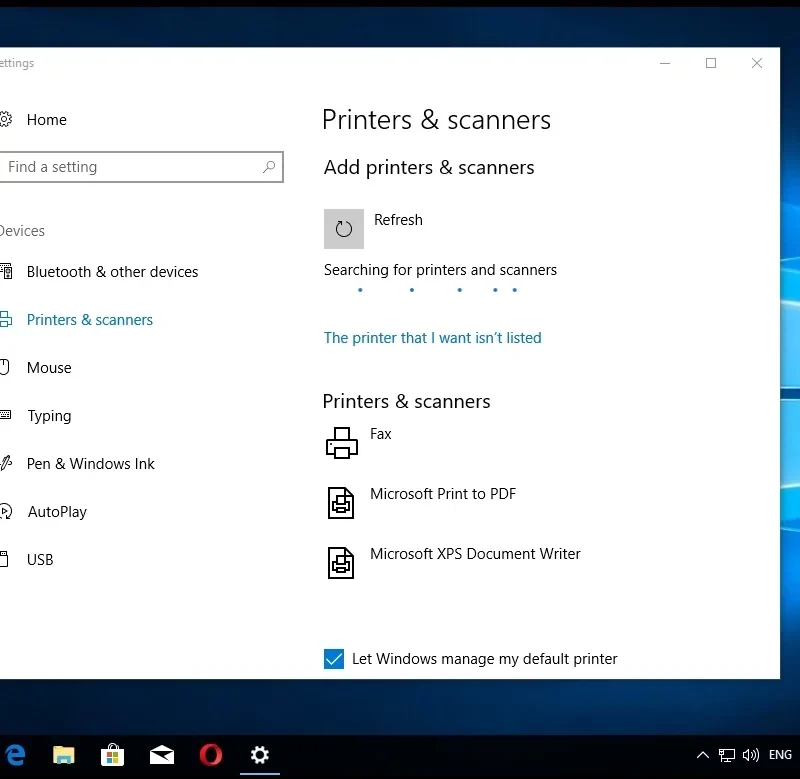Open AutoPlay settings
This screenshot has width=800, height=779.
(57, 512)
